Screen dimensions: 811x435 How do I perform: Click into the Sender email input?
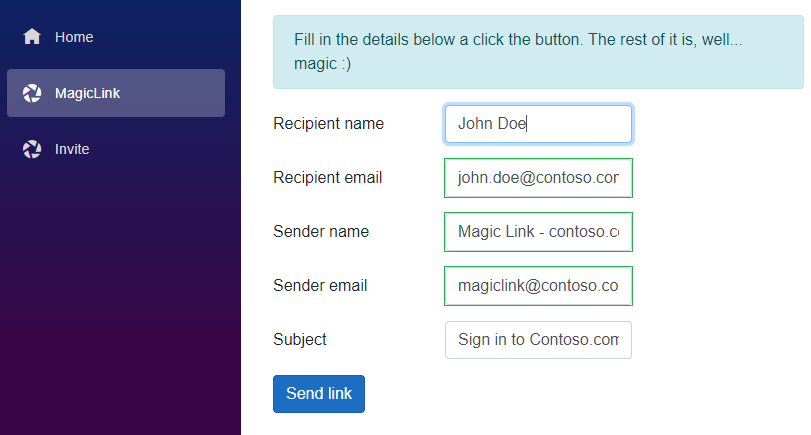(x=538, y=286)
